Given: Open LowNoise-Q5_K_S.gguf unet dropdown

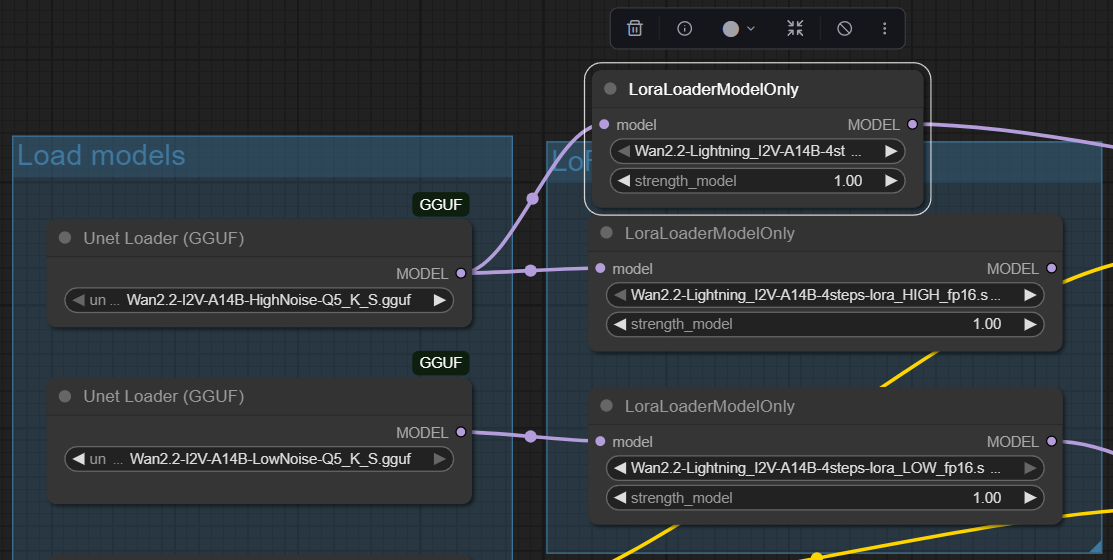Looking at the screenshot, I should coord(259,459).
